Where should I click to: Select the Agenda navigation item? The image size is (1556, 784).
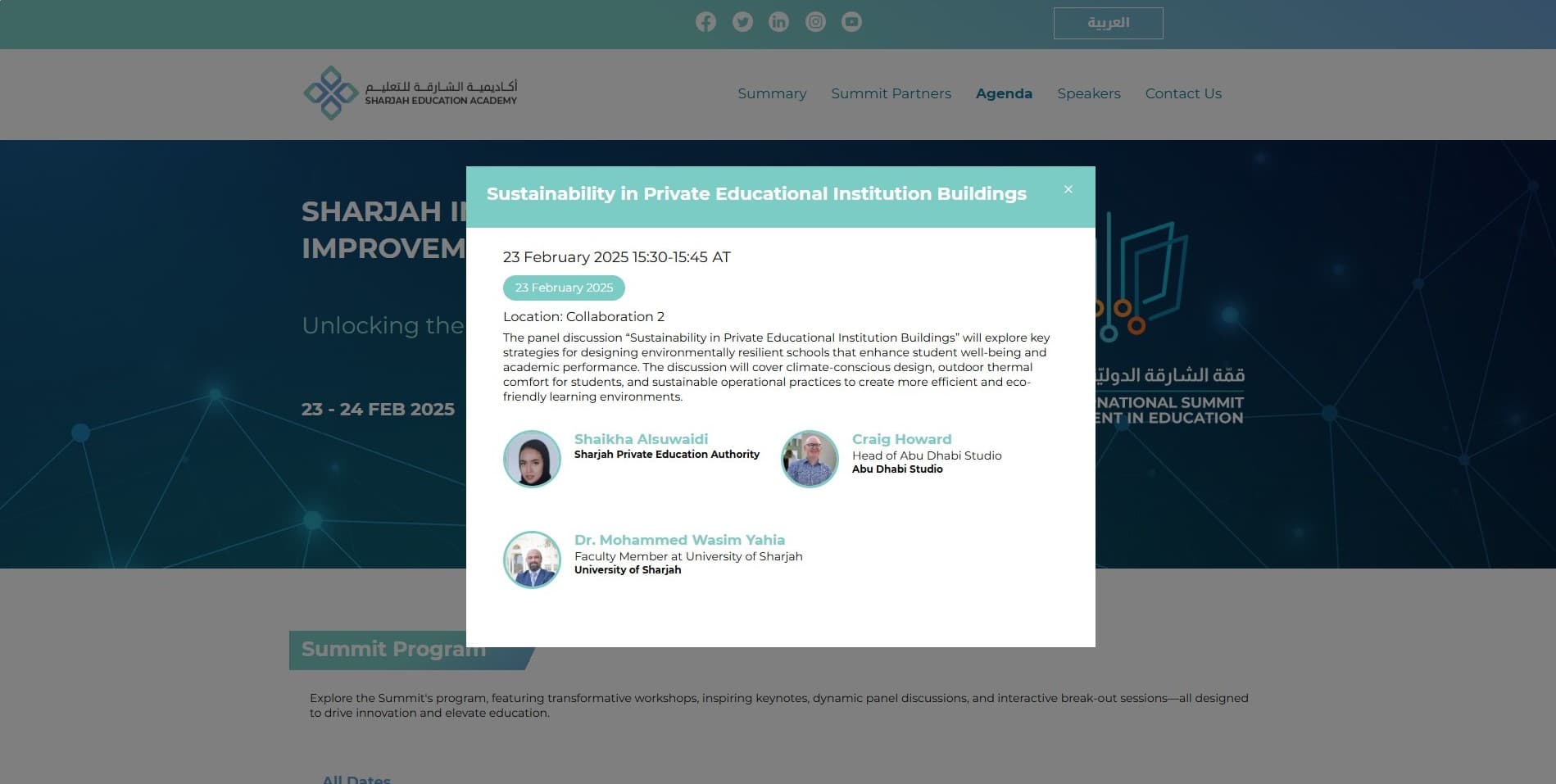1004,93
